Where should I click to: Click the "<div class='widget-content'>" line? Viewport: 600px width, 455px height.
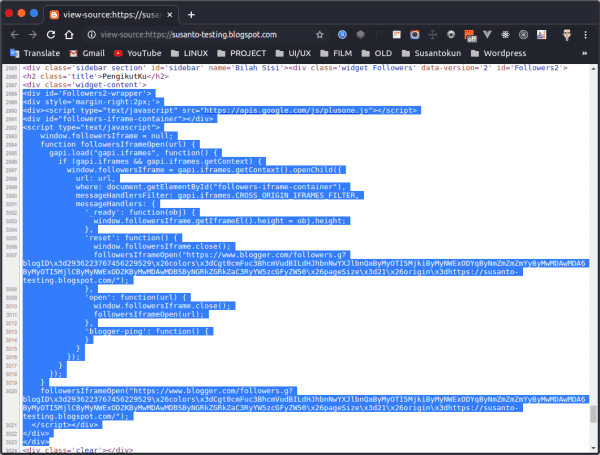pyautogui.click(x=85, y=85)
